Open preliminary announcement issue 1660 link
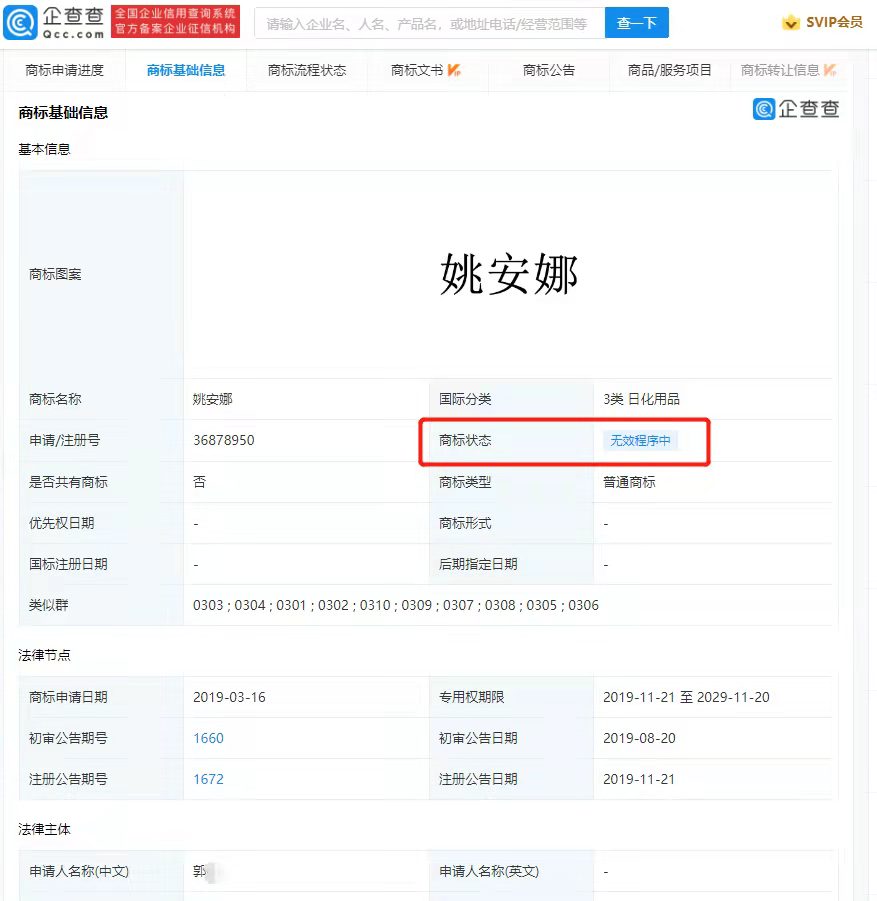The height and width of the screenshot is (901, 877). 209,738
